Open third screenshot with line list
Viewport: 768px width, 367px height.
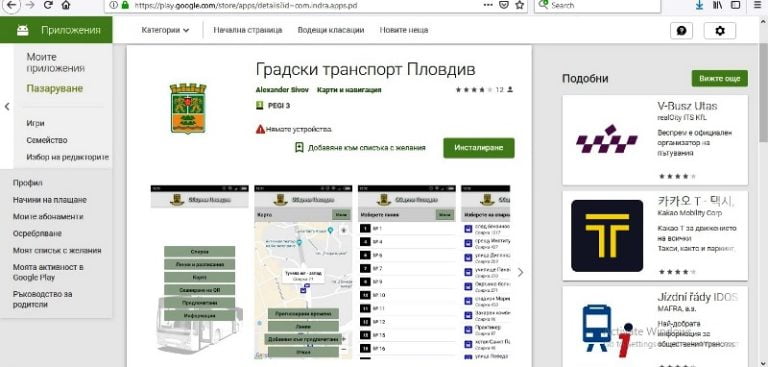click(x=407, y=271)
